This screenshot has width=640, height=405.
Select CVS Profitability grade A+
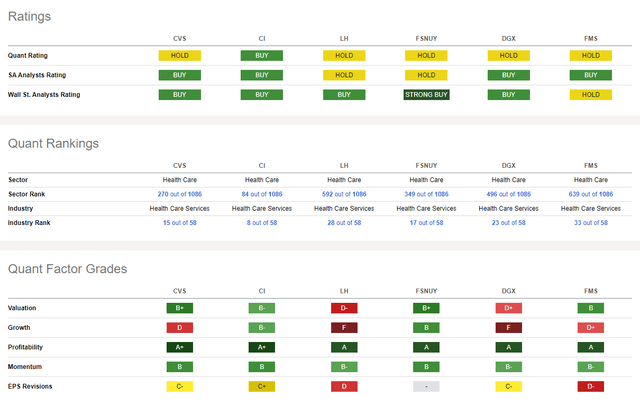pyautogui.click(x=180, y=347)
